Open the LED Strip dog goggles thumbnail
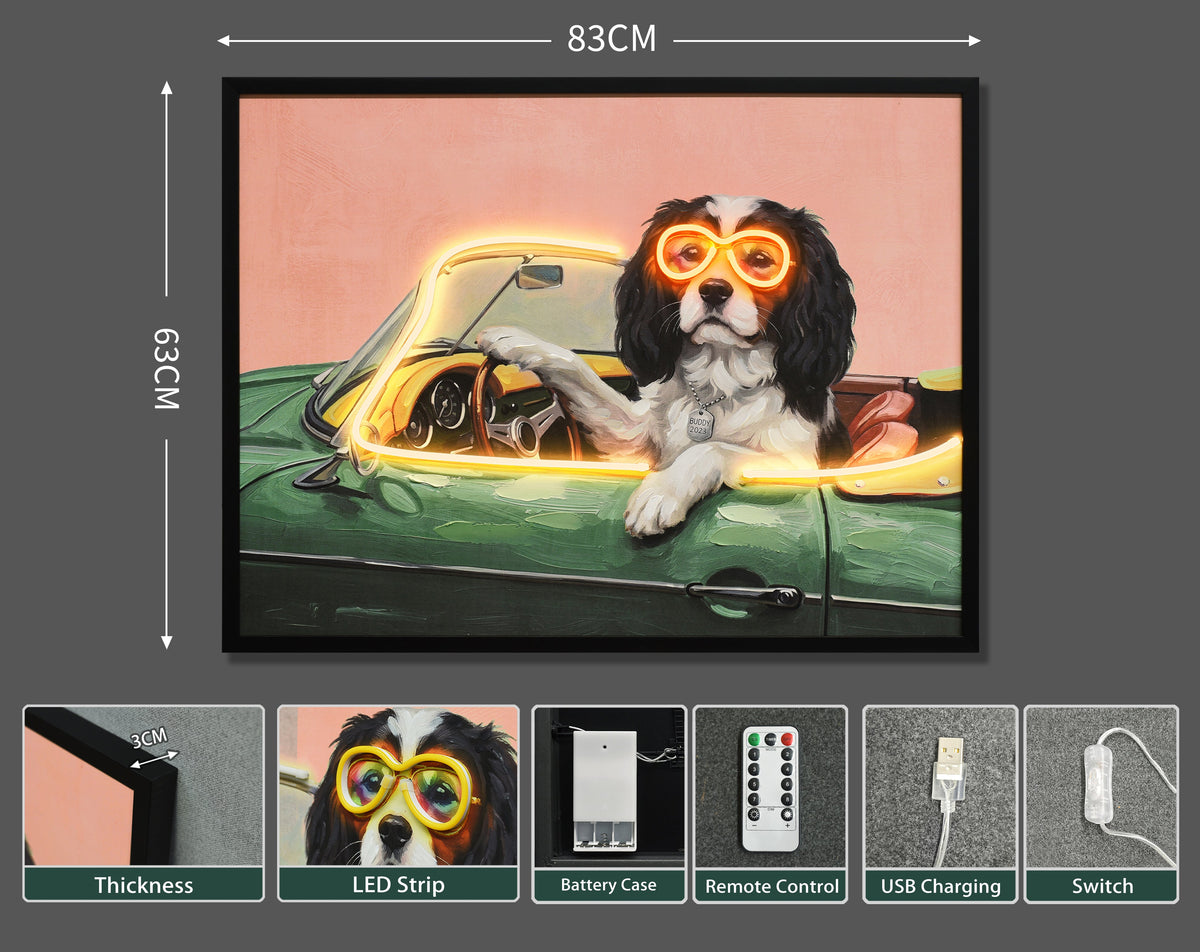This screenshot has width=1200, height=952. [398, 786]
